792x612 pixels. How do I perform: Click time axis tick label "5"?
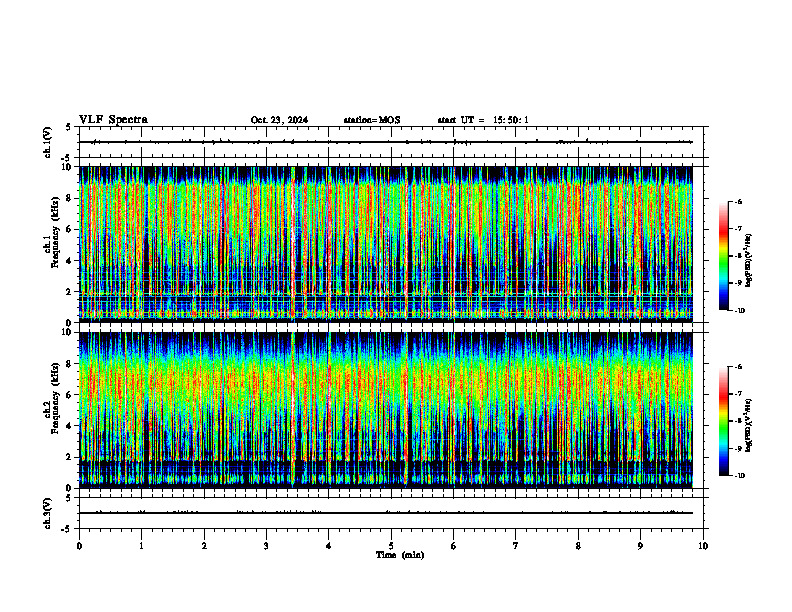(x=391, y=546)
